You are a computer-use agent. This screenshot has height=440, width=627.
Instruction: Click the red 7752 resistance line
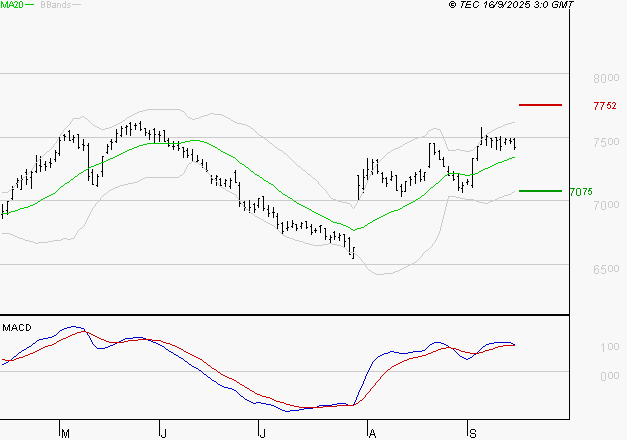point(540,105)
